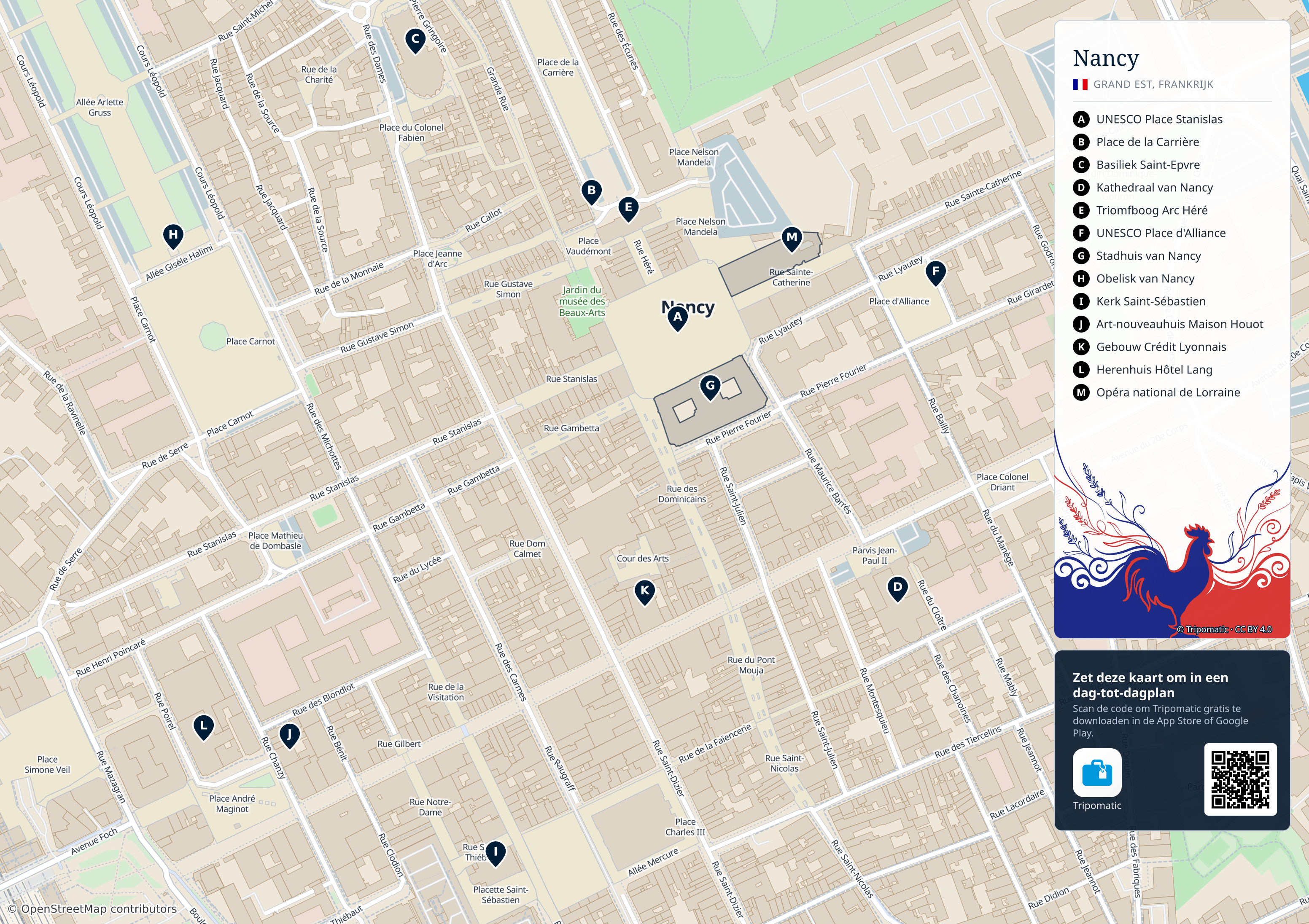
Task: Click the 'Place du Colonel Fabien' map label
Action: click(411, 133)
